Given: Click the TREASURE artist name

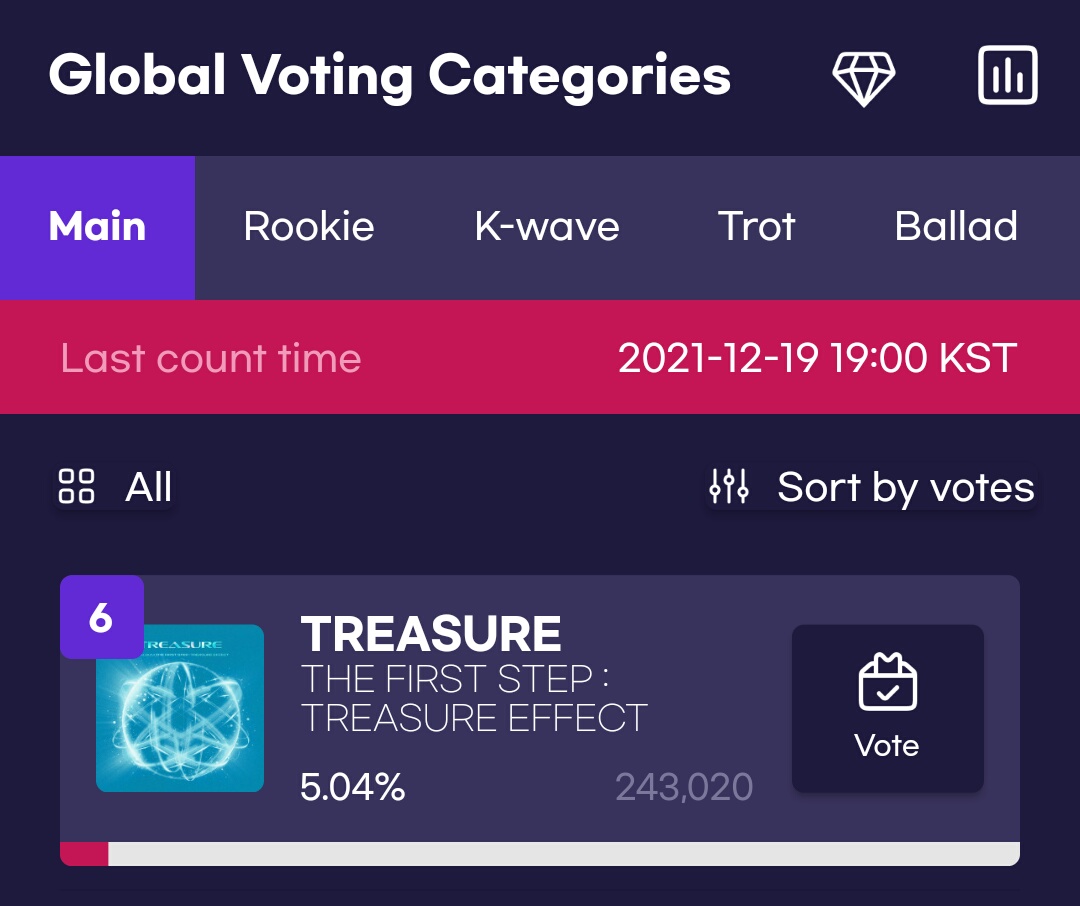Looking at the screenshot, I should [x=431, y=634].
